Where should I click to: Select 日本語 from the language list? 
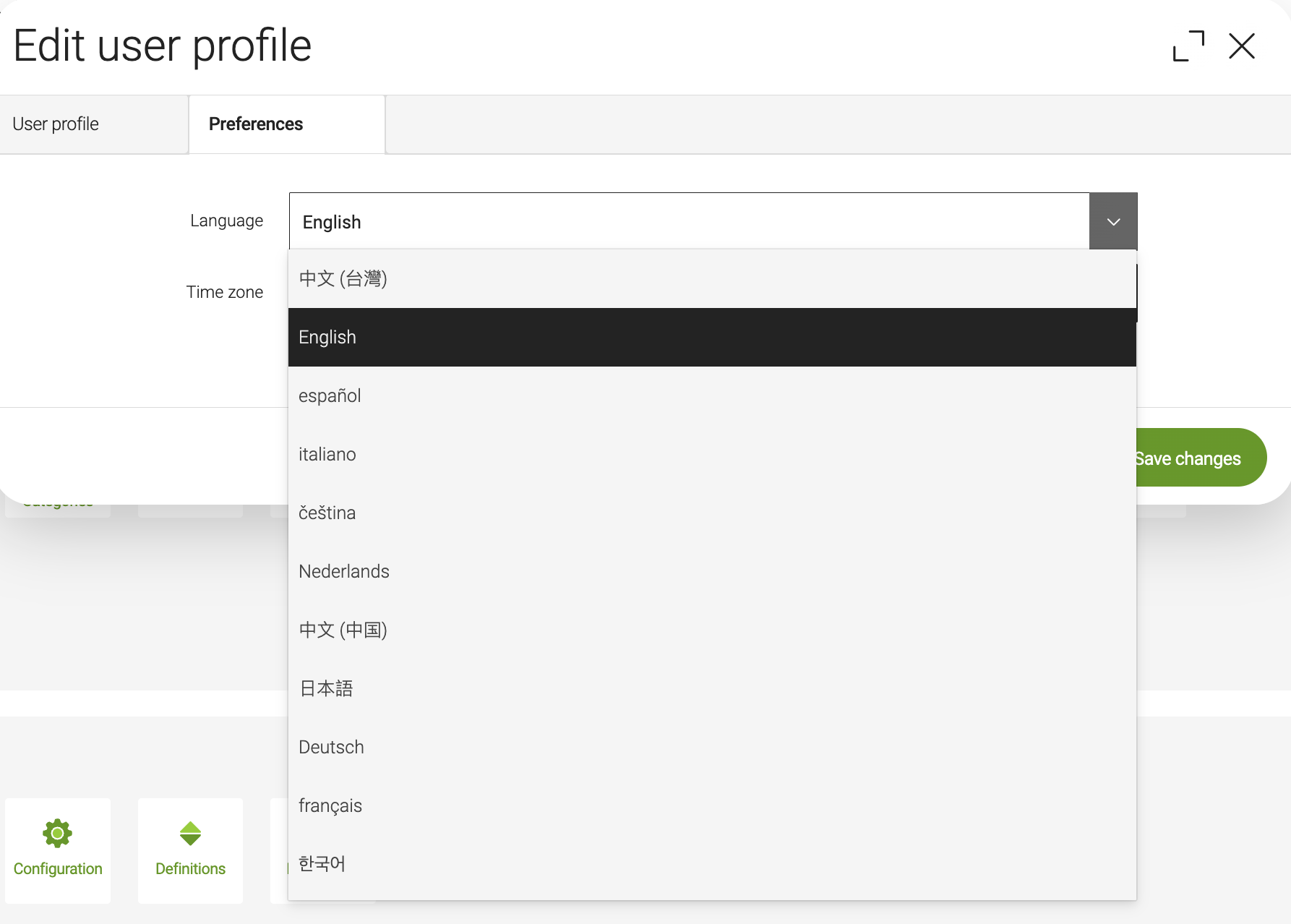tap(712, 689)
